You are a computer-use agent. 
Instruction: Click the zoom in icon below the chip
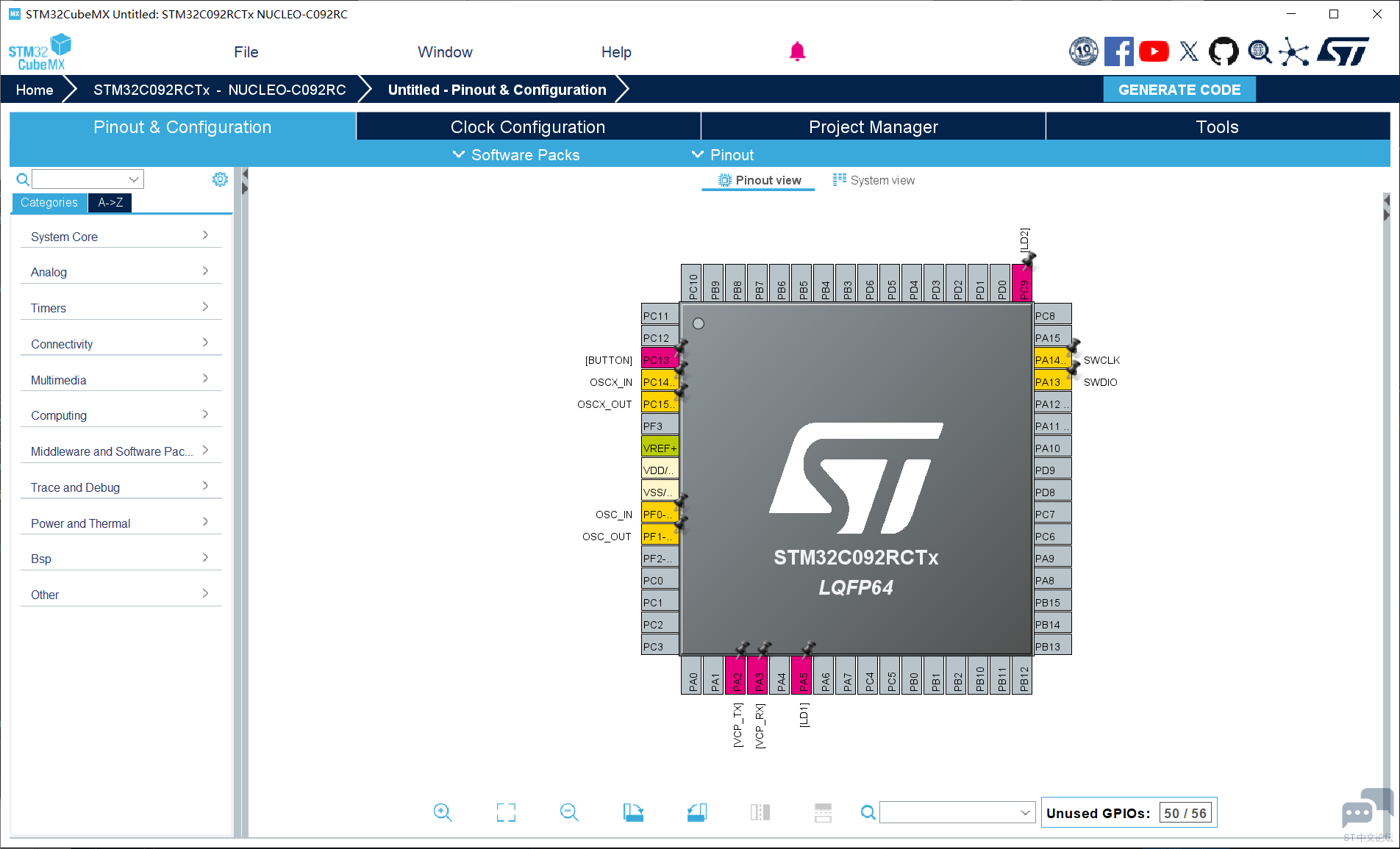click(x=443, y=812)
